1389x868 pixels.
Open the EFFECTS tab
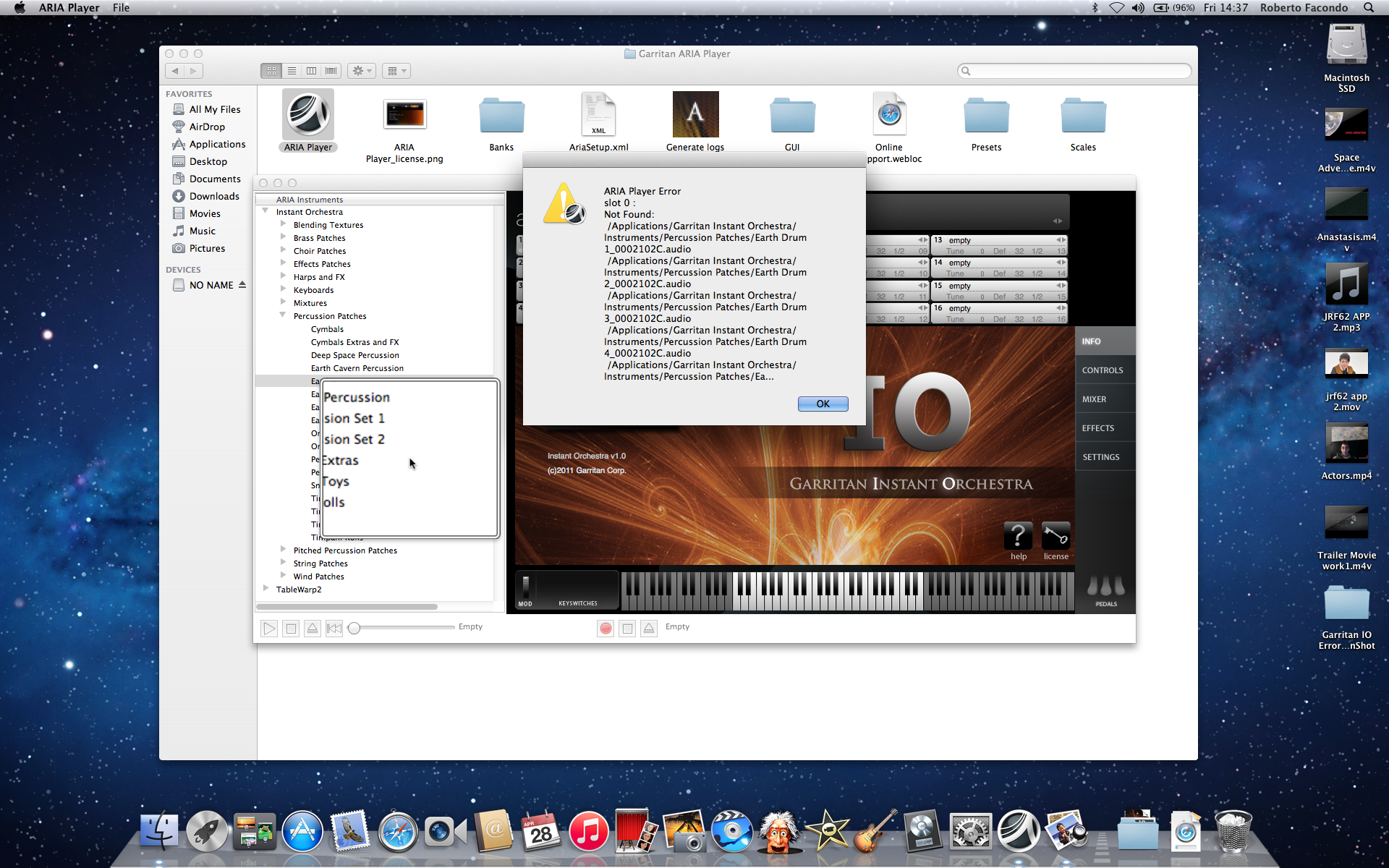point(1097,428)
